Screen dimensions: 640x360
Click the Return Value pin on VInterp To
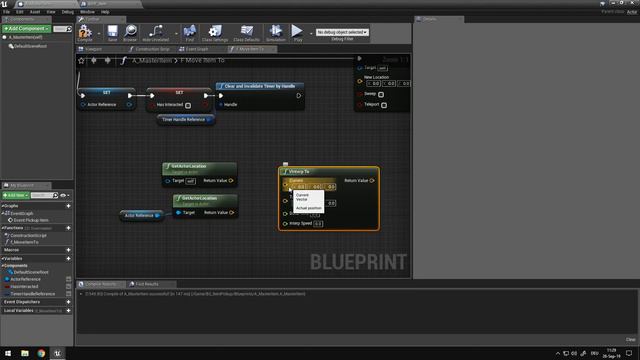pos(372,180)
